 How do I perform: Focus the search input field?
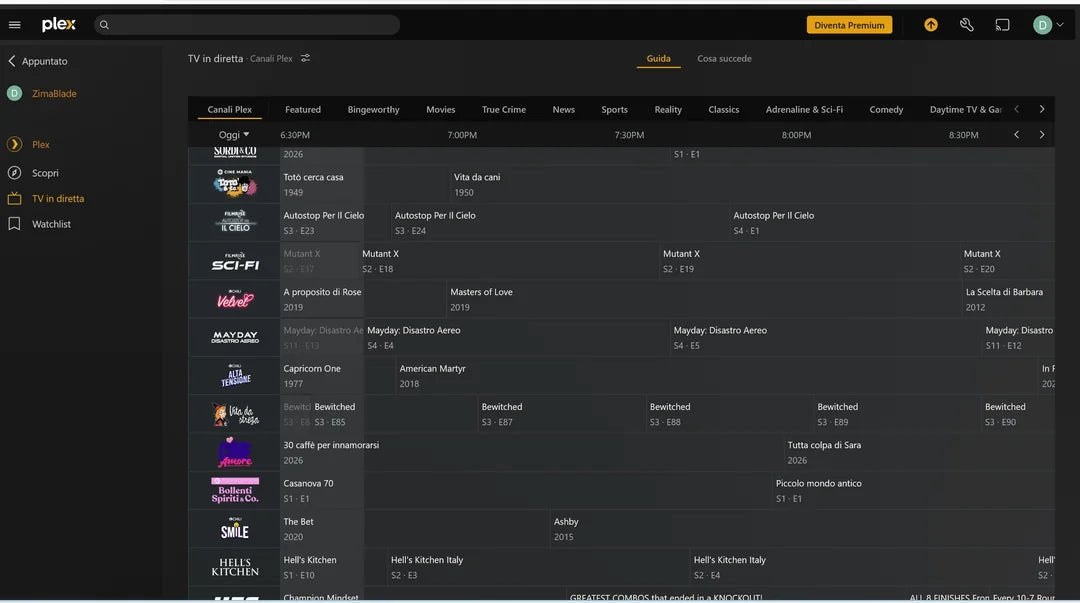(x=247, y=25)
